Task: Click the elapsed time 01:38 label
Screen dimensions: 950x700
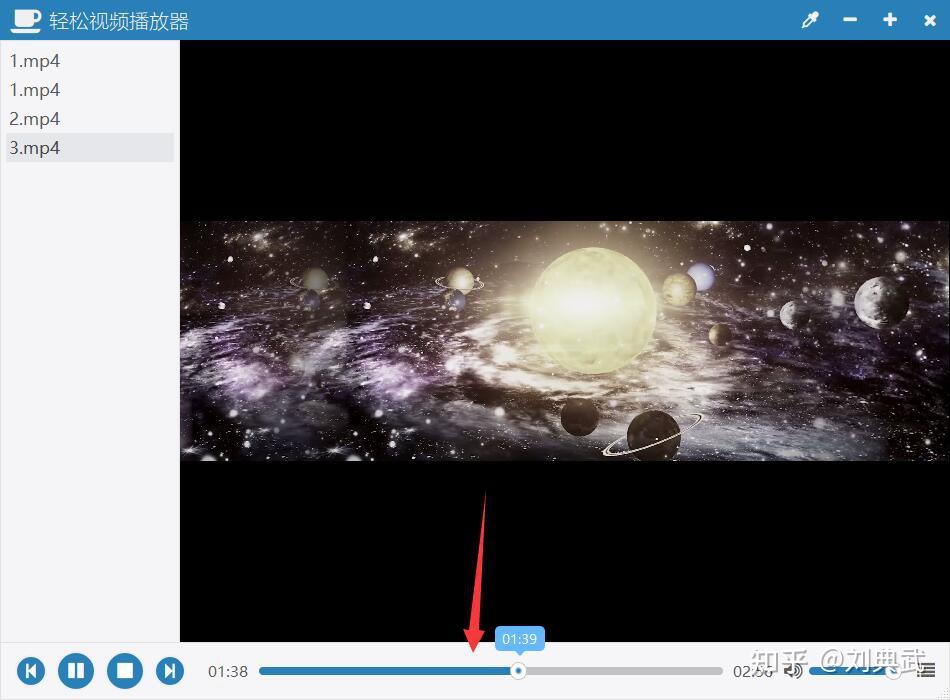Action: point(227,671)
